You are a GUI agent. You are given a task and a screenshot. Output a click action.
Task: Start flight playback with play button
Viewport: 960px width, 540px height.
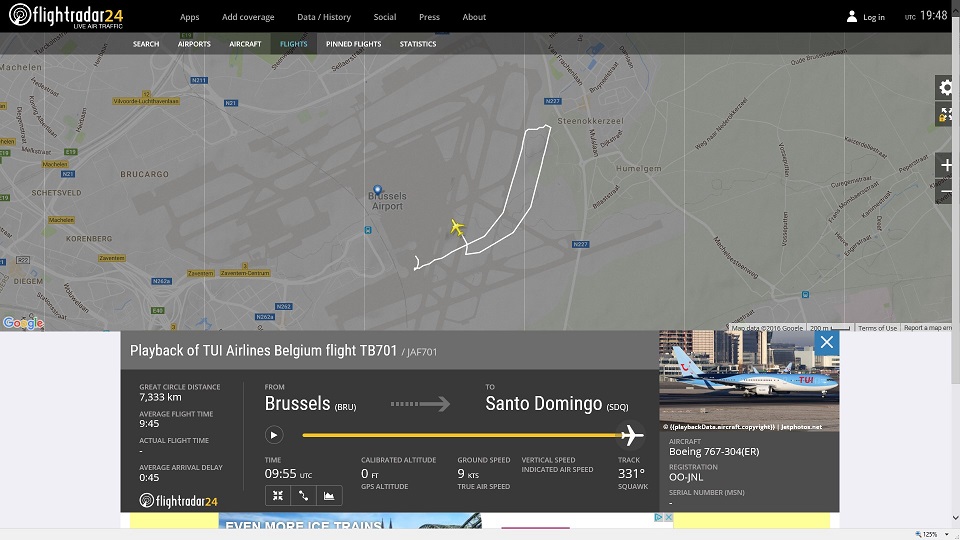(274, 435)
